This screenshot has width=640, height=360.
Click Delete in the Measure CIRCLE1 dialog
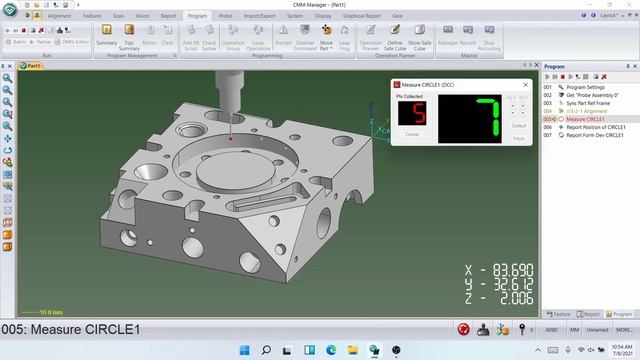(x=412, y=134)
